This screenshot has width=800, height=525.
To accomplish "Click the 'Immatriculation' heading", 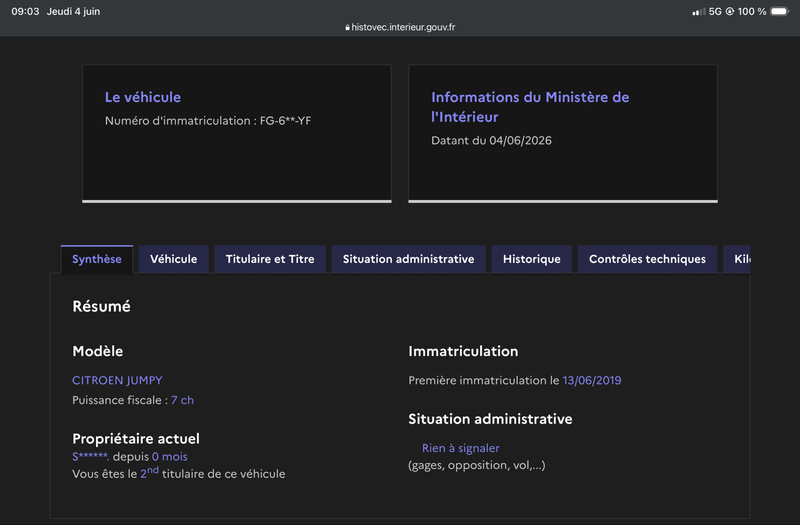I will point(463,351).
